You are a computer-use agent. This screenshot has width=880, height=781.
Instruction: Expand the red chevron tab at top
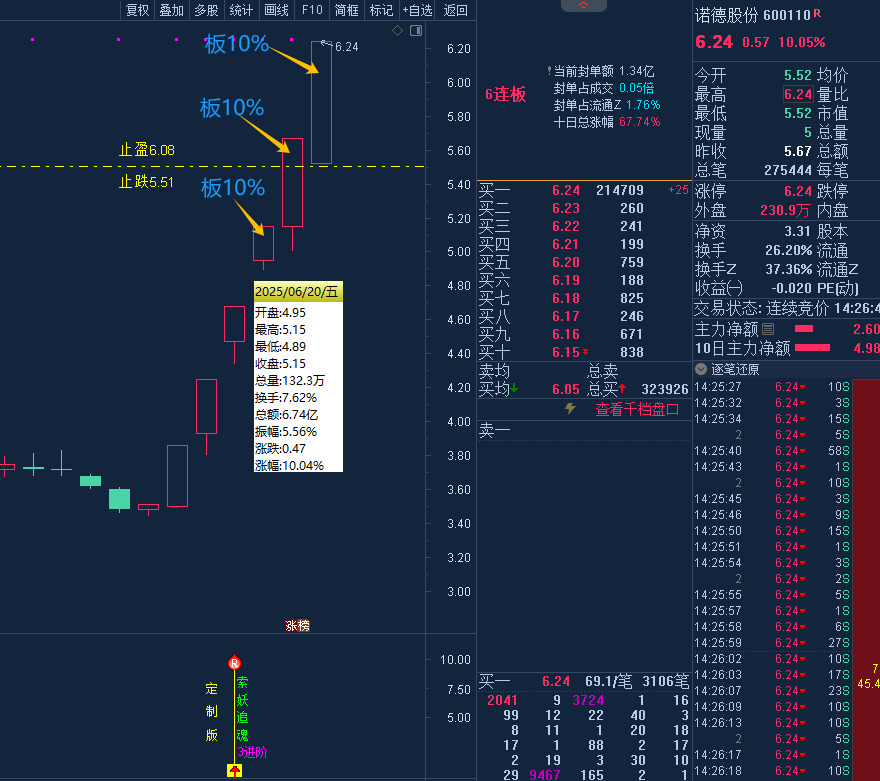point(584,5)
